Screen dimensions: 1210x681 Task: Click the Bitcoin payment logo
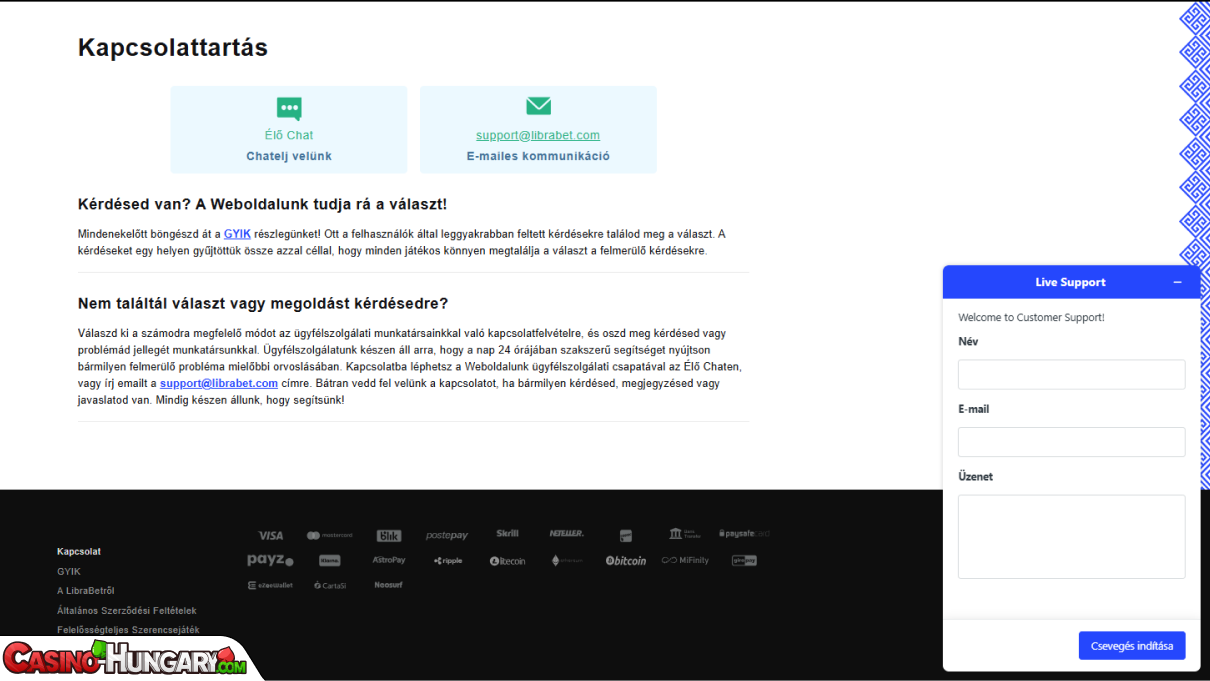tap(626, 561)
